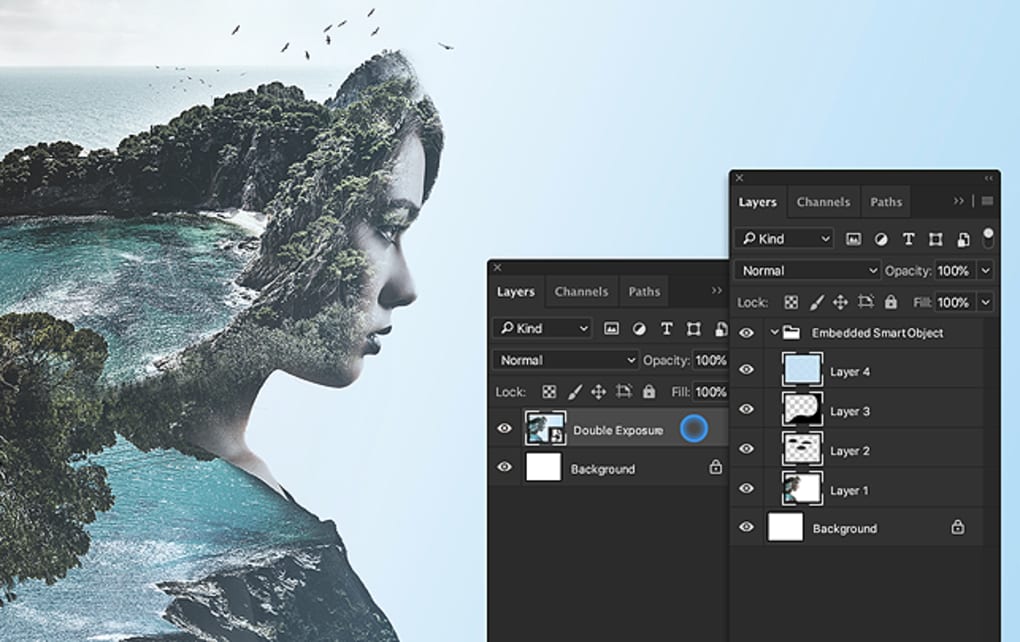
Task: Select the type layers filter icon
Action: pos(908,238)
